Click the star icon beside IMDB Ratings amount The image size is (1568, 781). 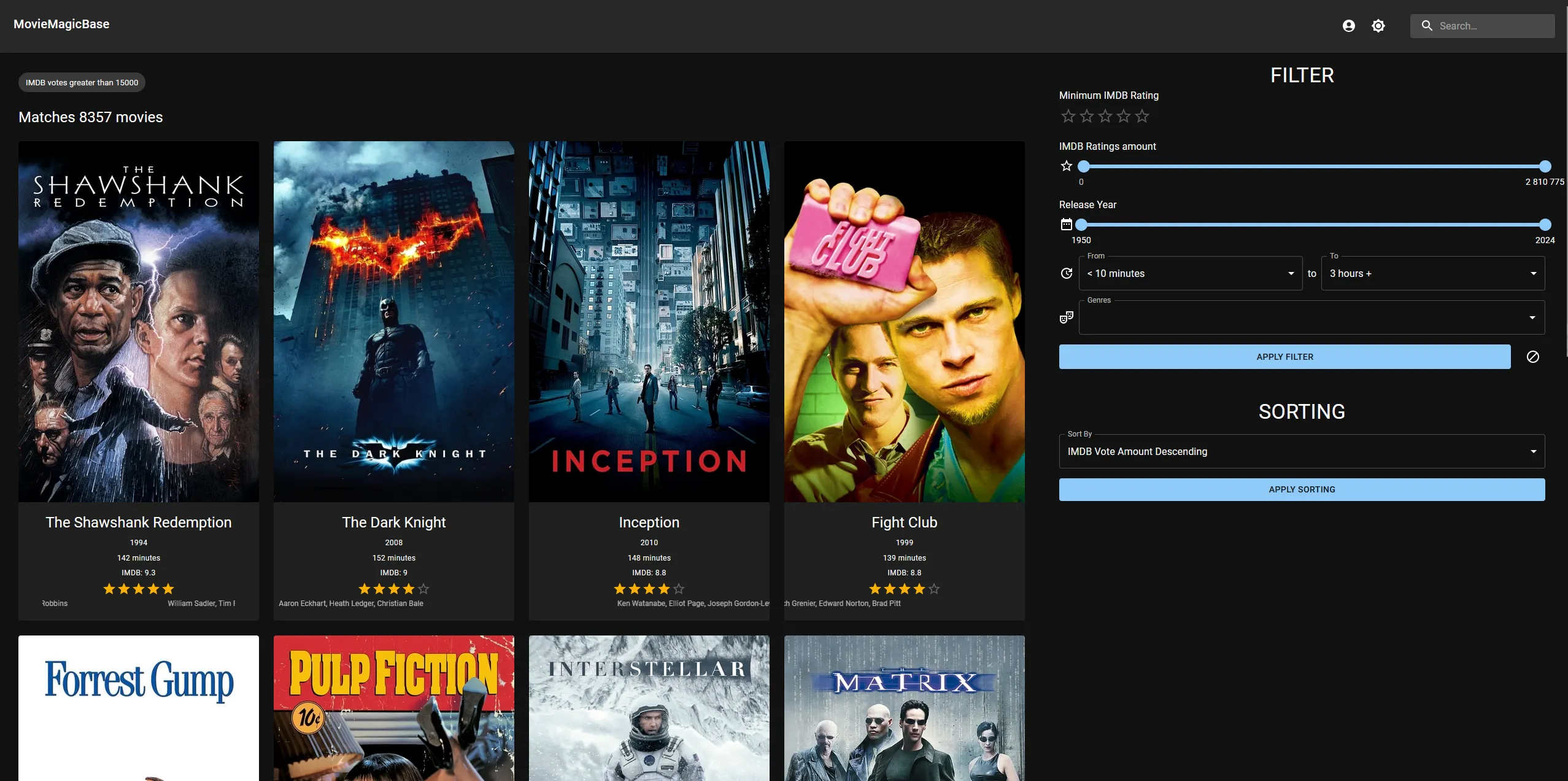pyautogui.click(x=1066, y=166)
